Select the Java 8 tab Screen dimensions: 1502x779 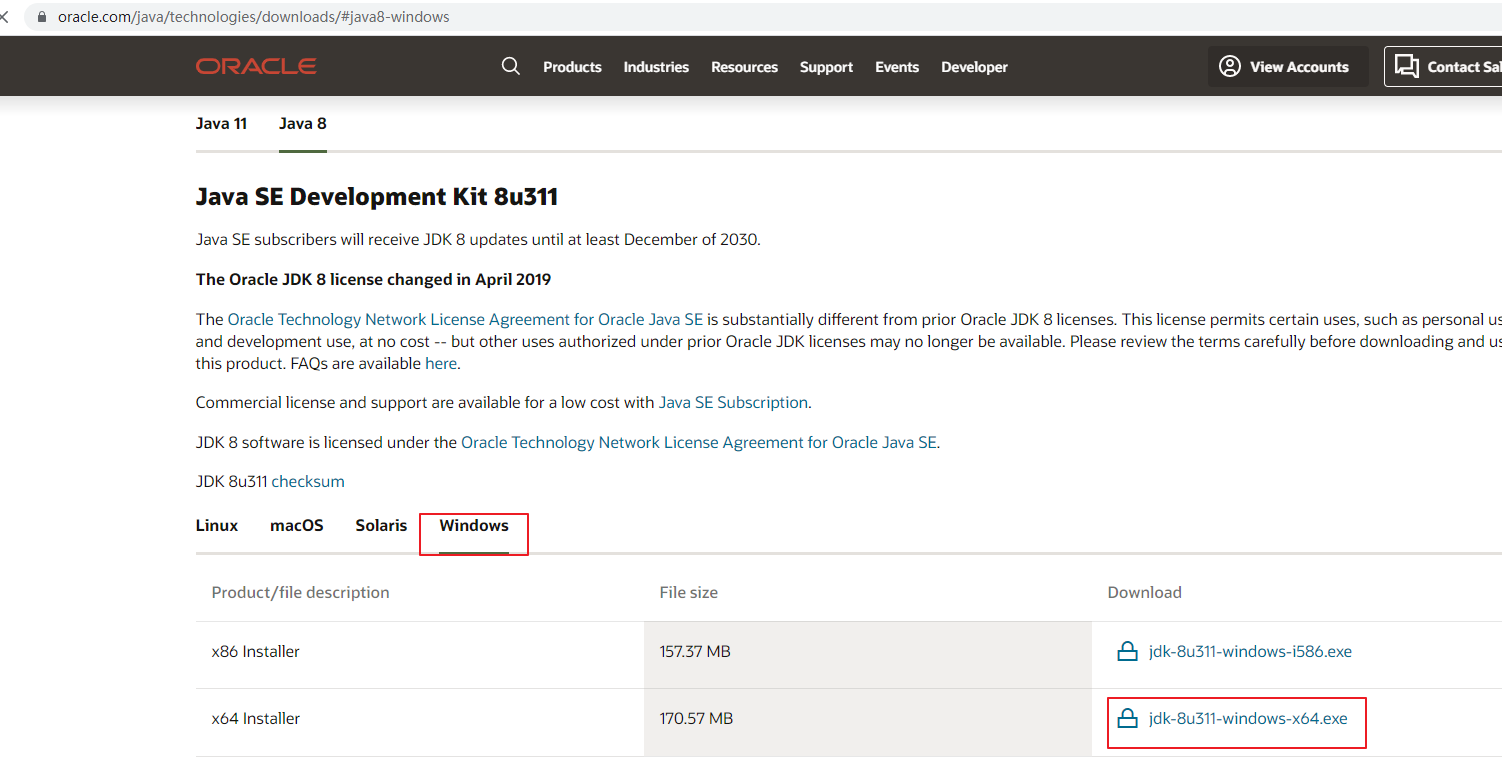pos(303,124)
